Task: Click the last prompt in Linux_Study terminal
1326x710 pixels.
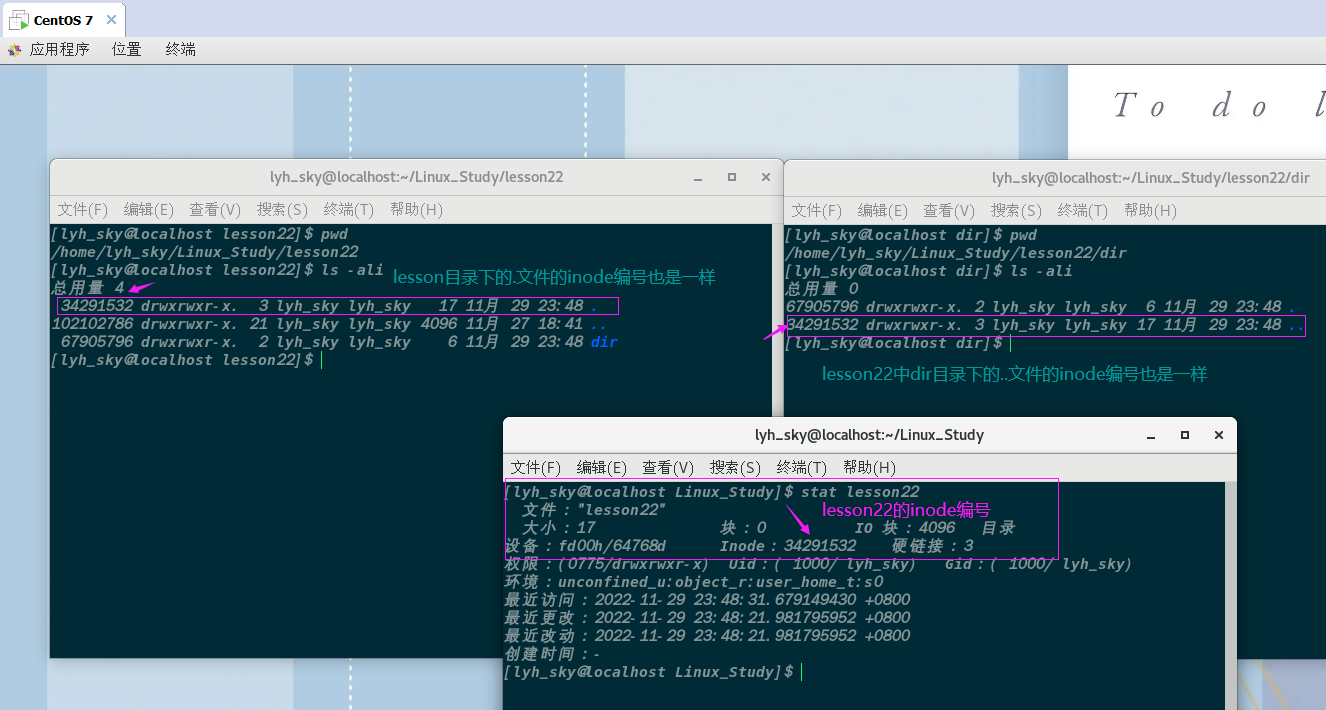Action: (649, 672)
